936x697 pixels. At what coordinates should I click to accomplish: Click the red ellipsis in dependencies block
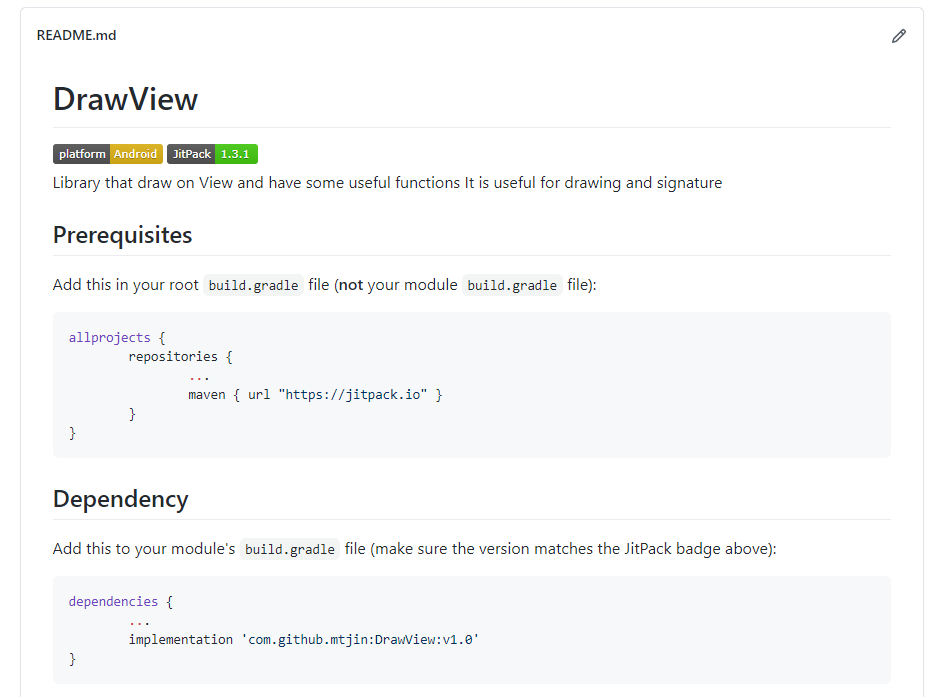coord(139,622)
